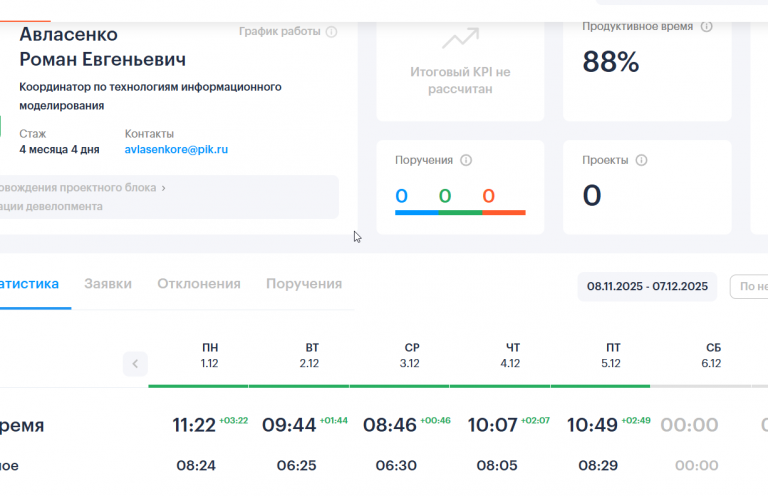Select the ЧТ 4.12 day column header
This screenshot has width=768, height=496.
pyautogui.click(x=510, y=355)
